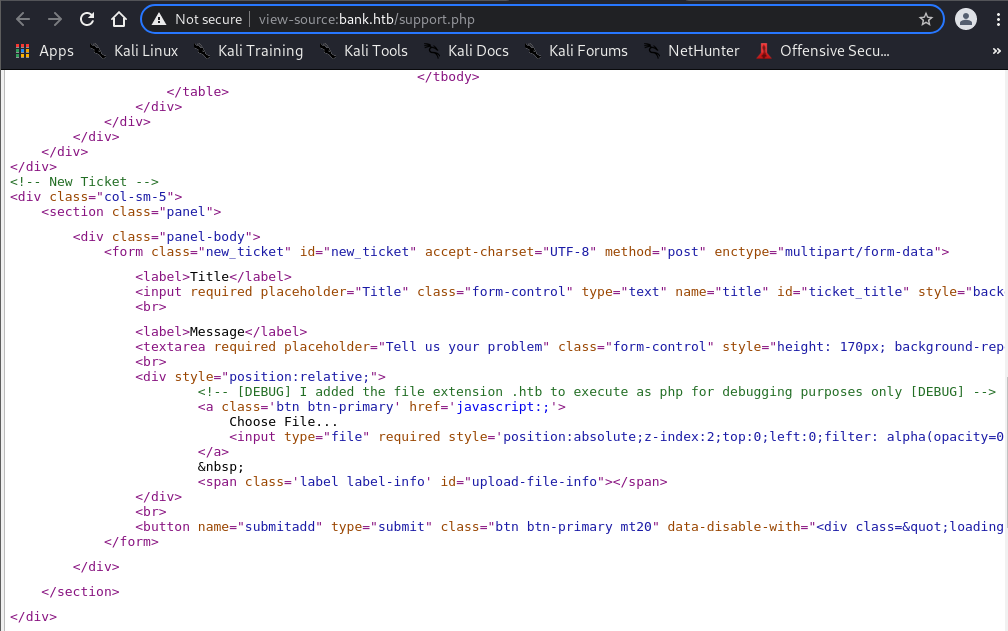
Task: Reload the view-source page
Action: [x=87, y=19]
